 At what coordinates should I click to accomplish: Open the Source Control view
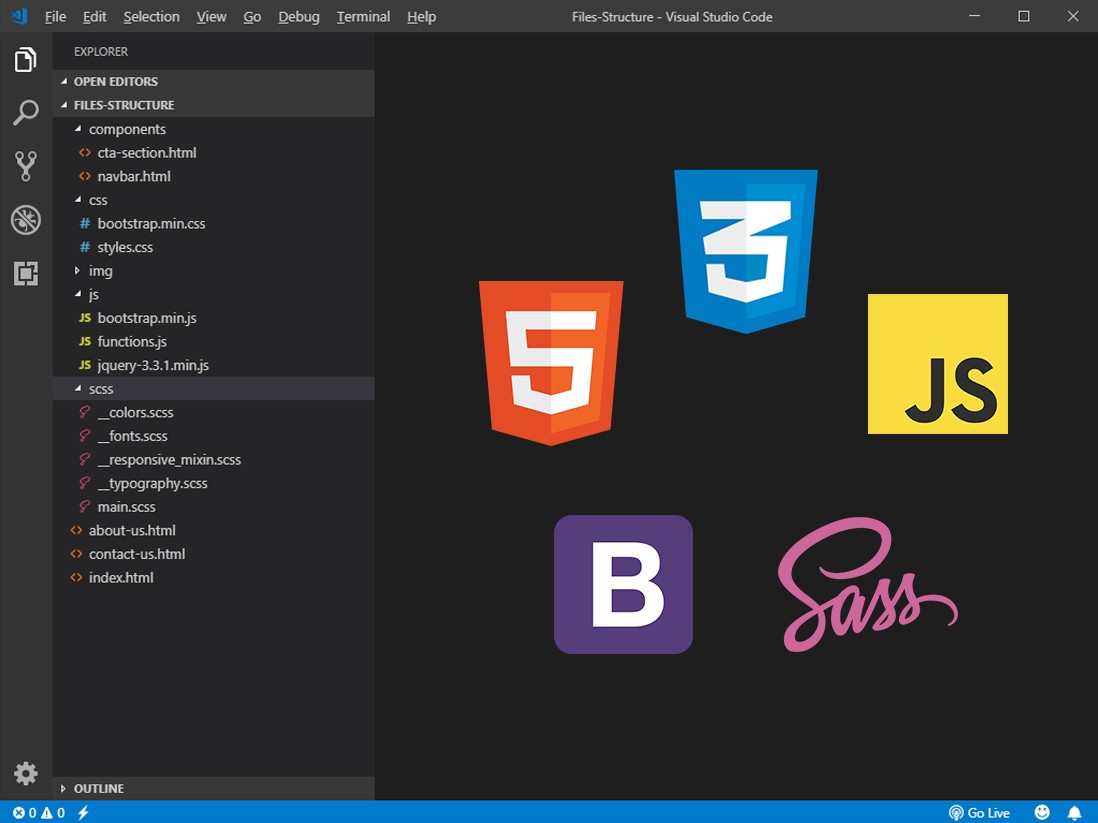coord(25,166)
